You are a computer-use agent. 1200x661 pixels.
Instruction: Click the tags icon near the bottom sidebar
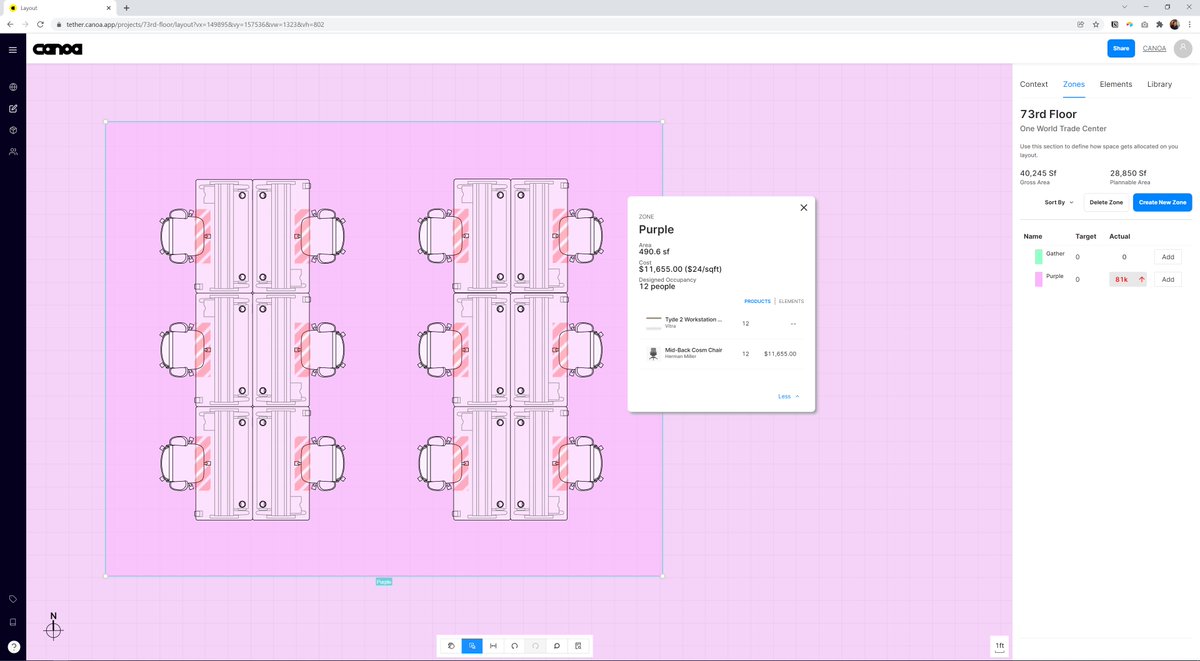pos(12,599)
